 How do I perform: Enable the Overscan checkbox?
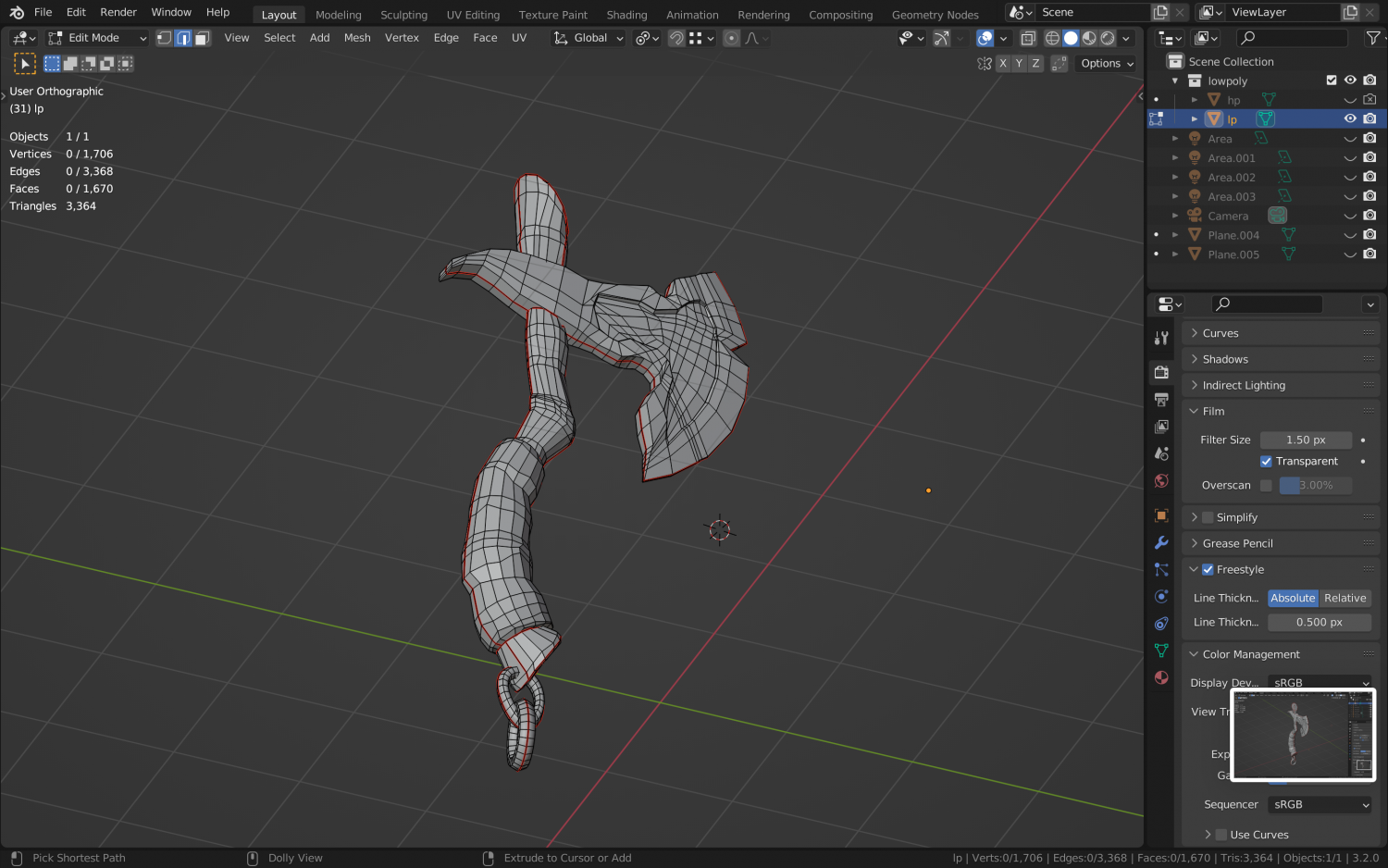(1266, 486)
